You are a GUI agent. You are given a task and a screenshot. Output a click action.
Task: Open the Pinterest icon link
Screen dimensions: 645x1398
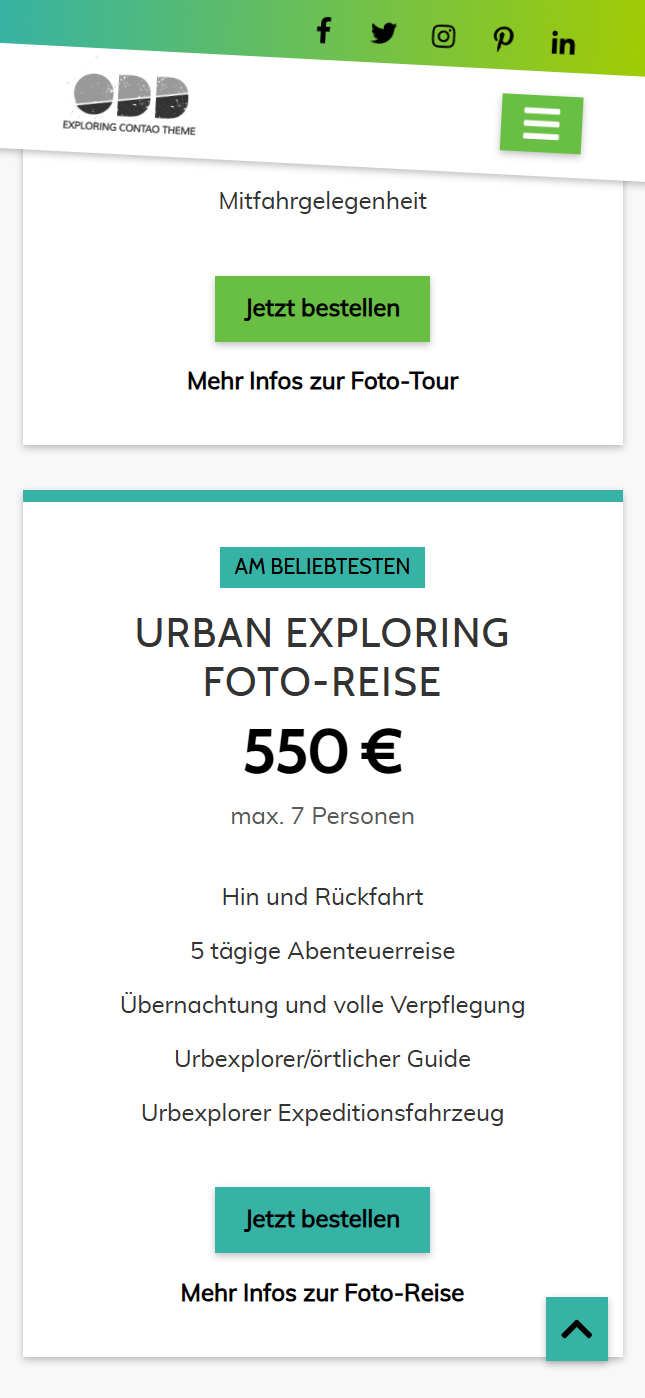point(503,40)
